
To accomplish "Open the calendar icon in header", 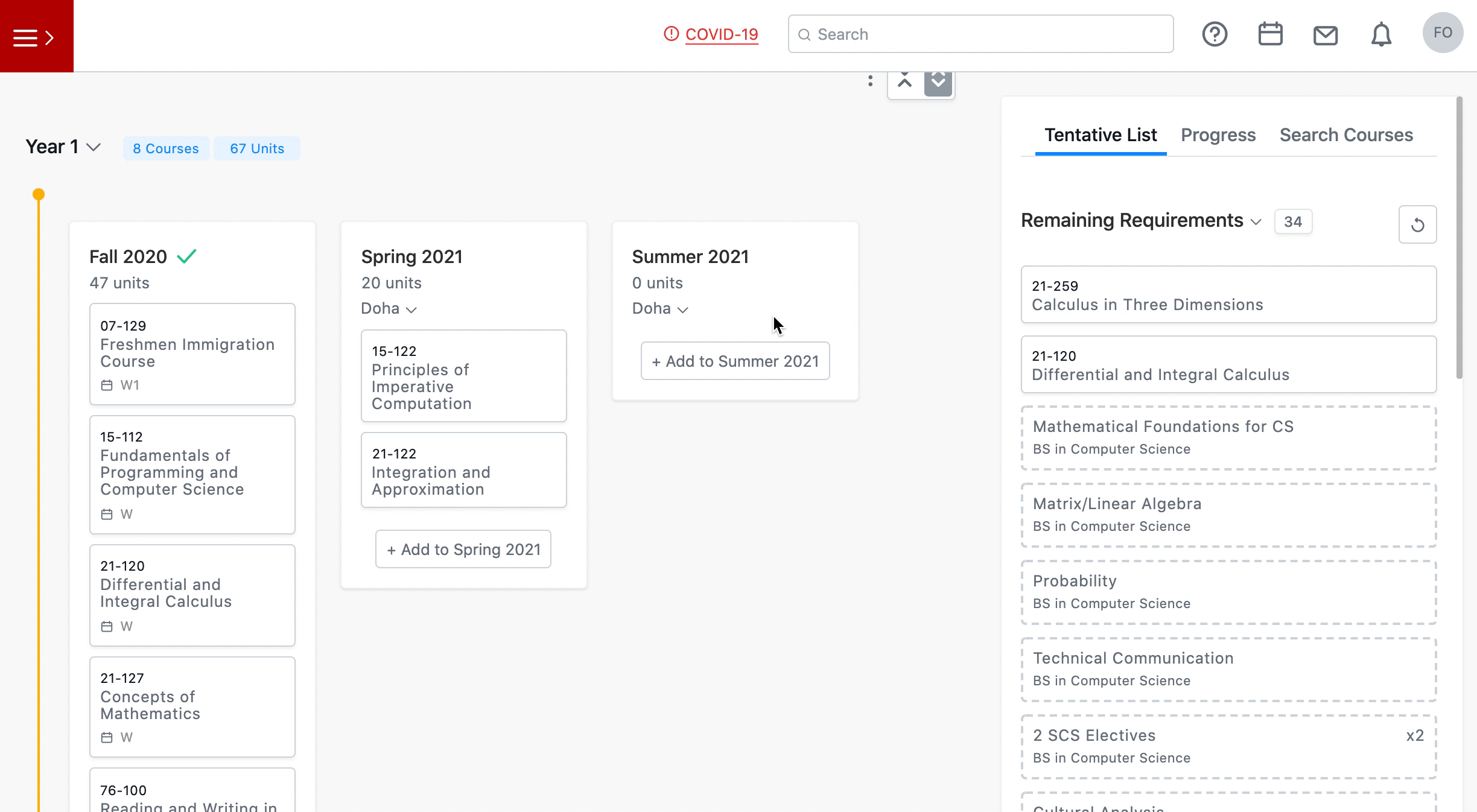I will [x=1270, y=34].
